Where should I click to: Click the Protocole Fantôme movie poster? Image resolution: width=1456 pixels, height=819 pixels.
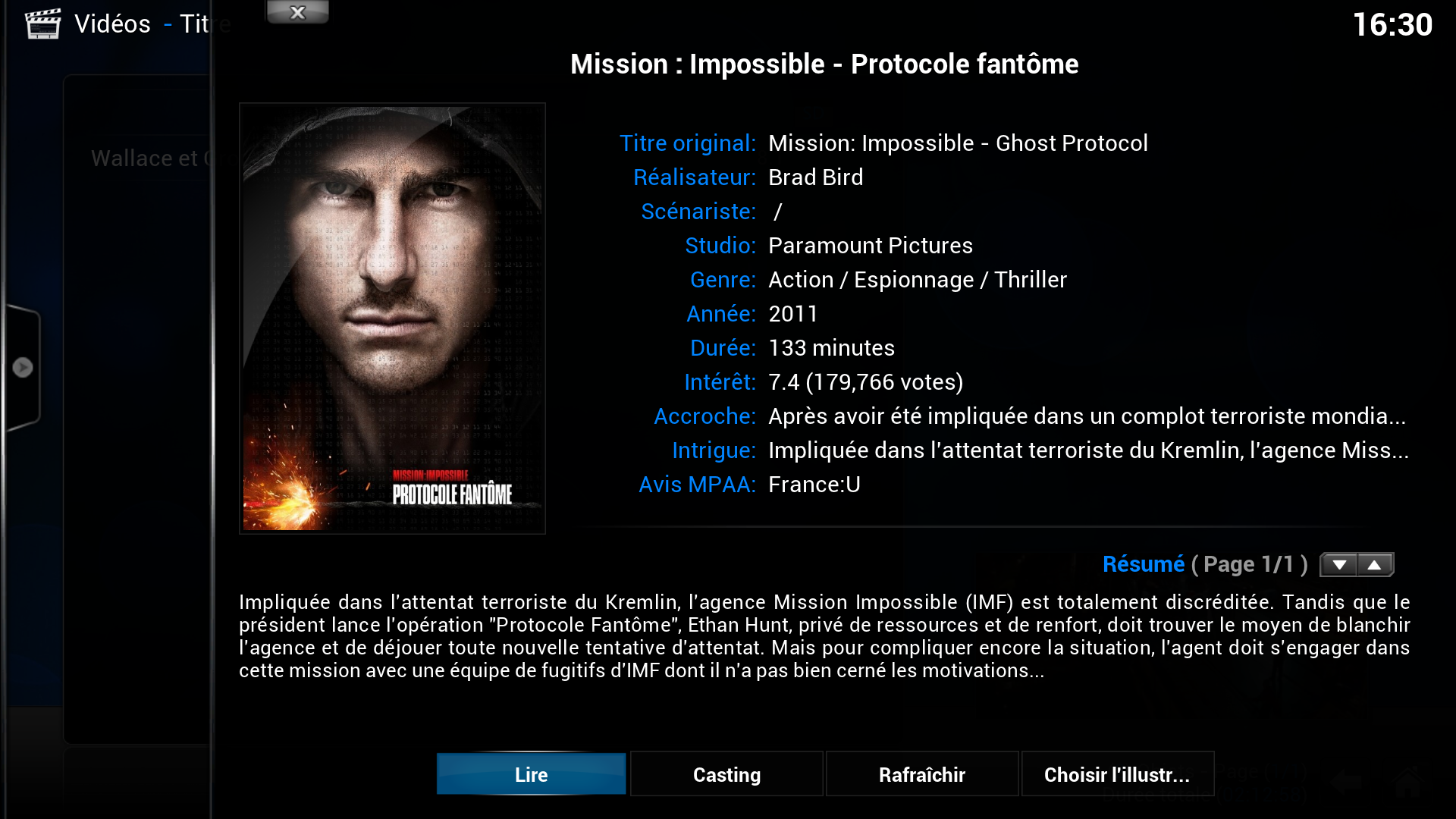point(392,318)
